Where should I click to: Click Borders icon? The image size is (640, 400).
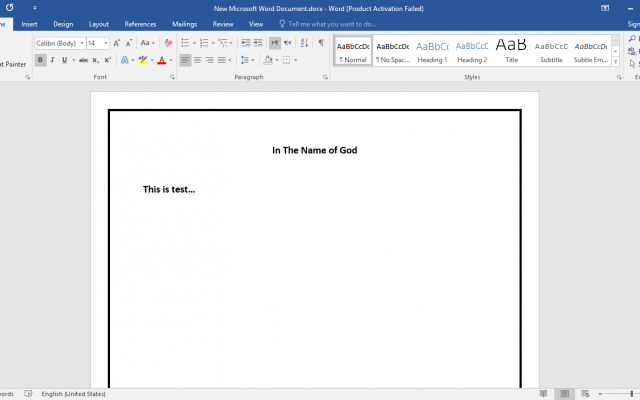pos(287,60)
